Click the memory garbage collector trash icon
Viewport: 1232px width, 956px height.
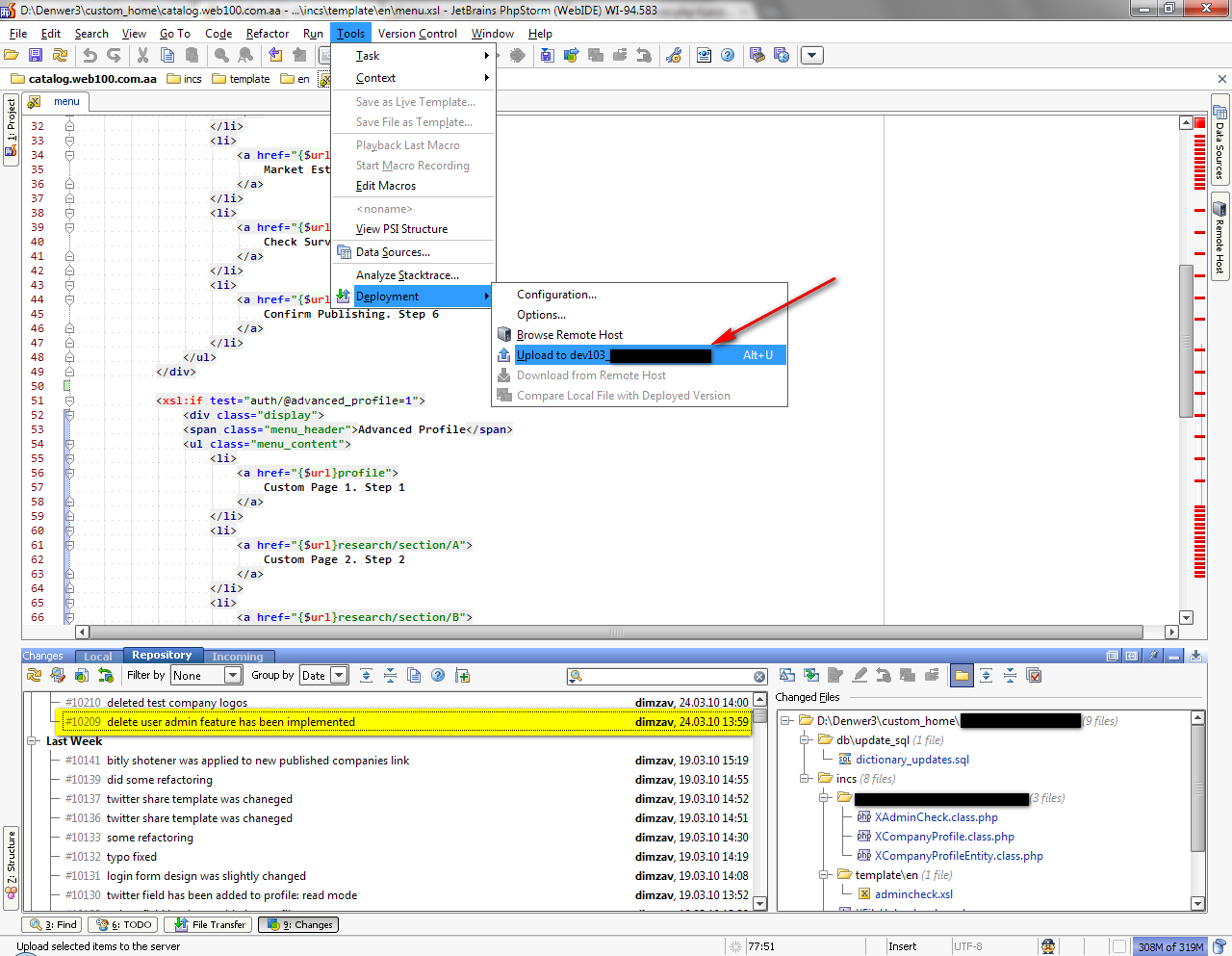click(1219, 946)
